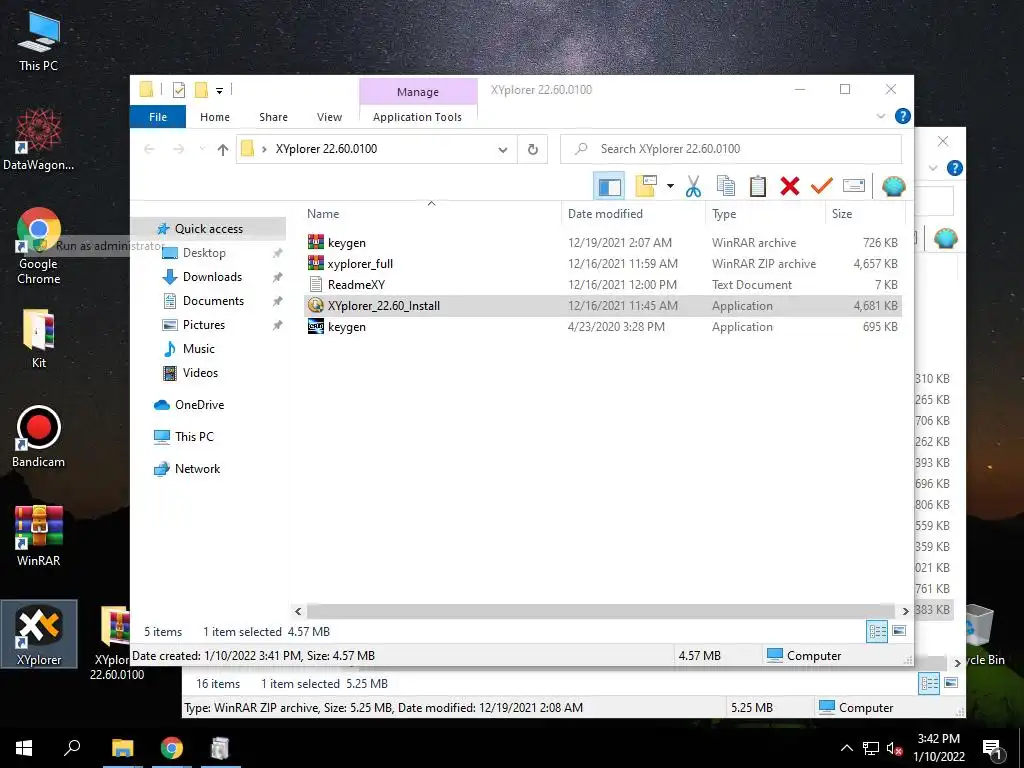Click the clipboard Paste icon
Image resolution: width=1024 pixels, height=768 pixels.
[x=758, y=187]
